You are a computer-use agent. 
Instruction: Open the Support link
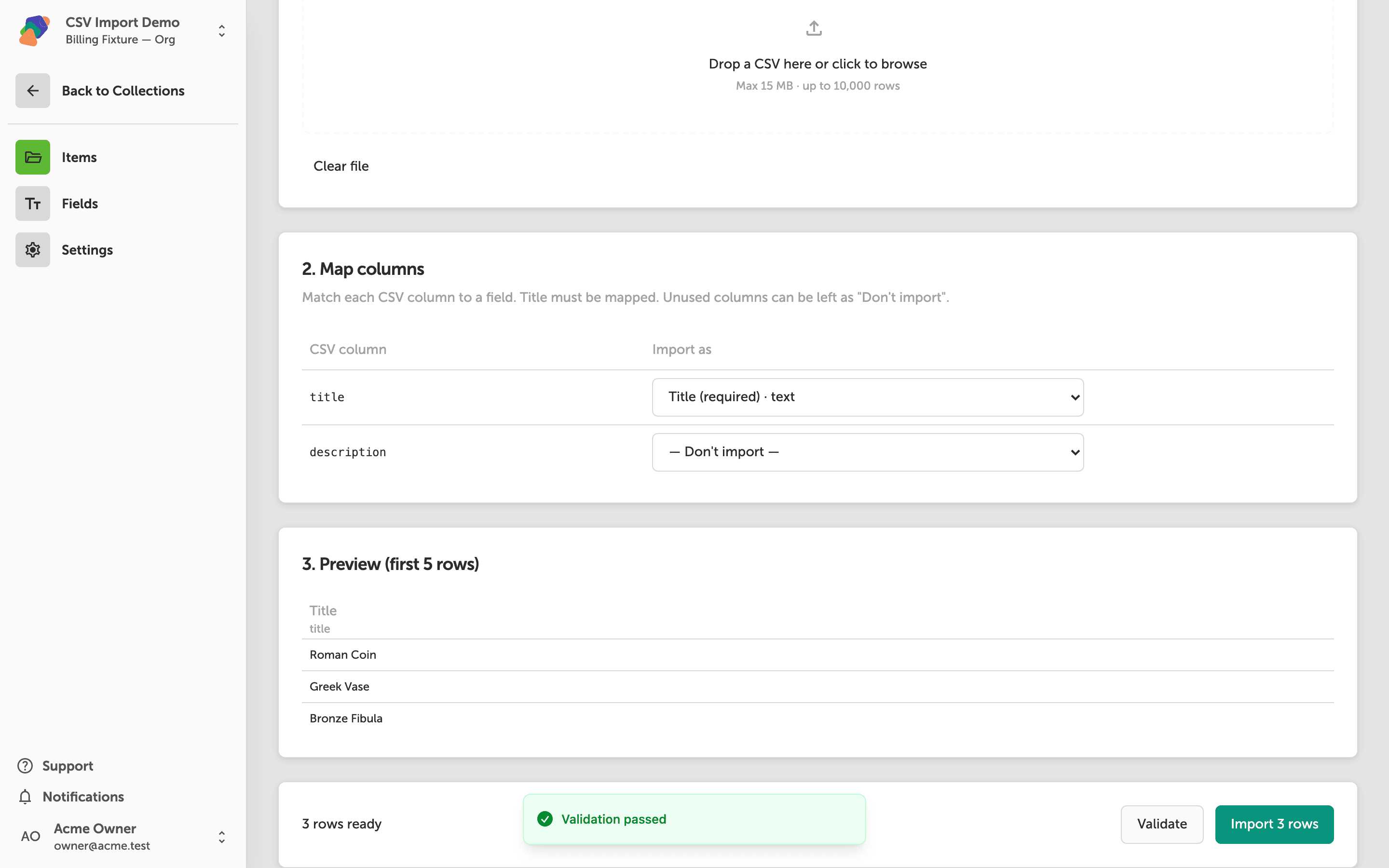68,766
